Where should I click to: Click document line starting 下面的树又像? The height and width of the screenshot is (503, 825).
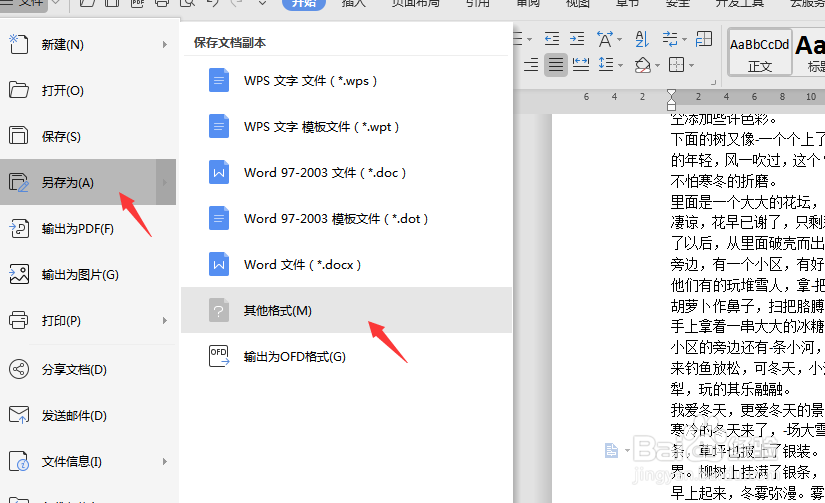click(747, 139)
